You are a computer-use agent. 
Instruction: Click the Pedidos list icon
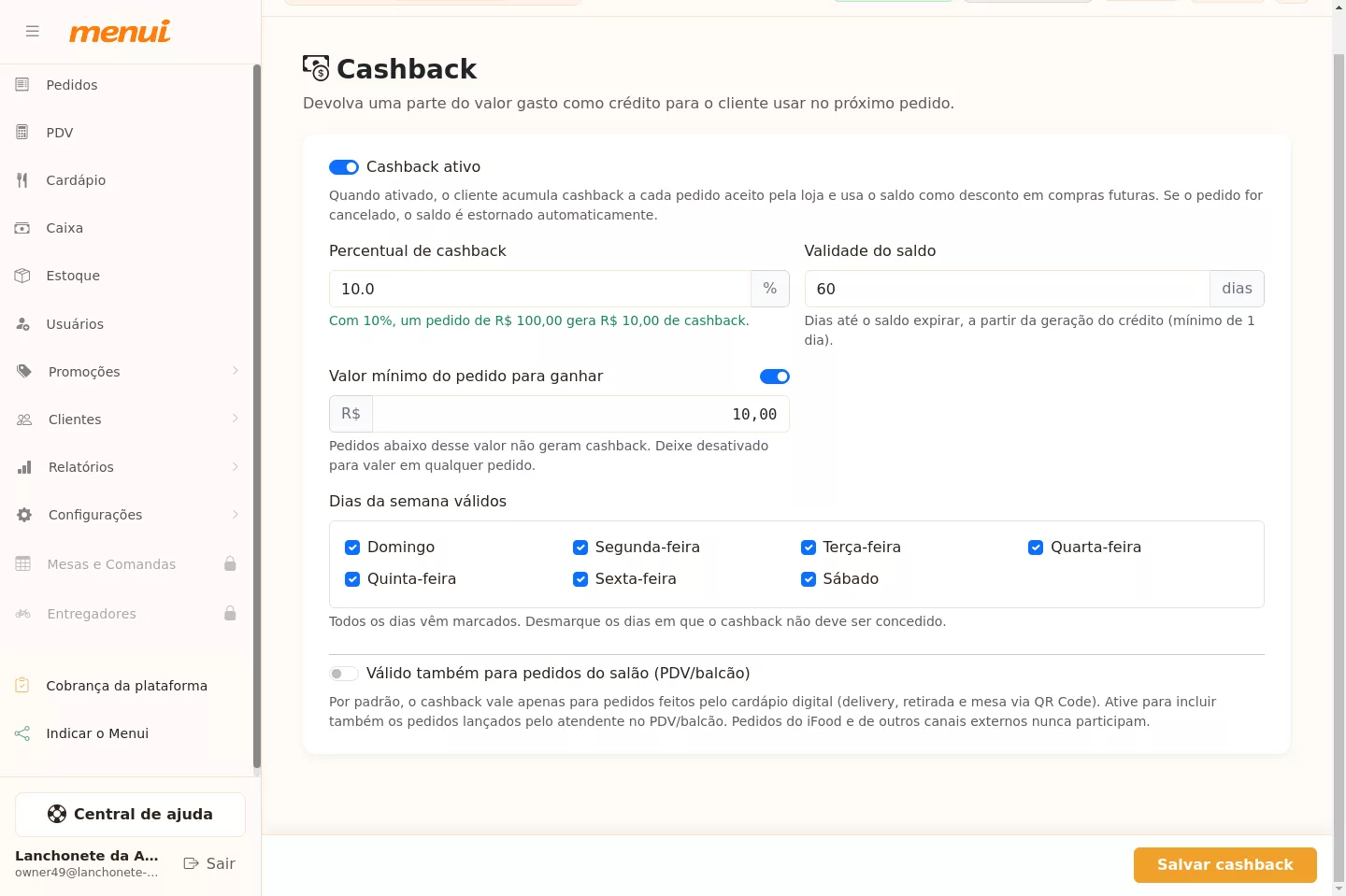click(x=22, y=85)
